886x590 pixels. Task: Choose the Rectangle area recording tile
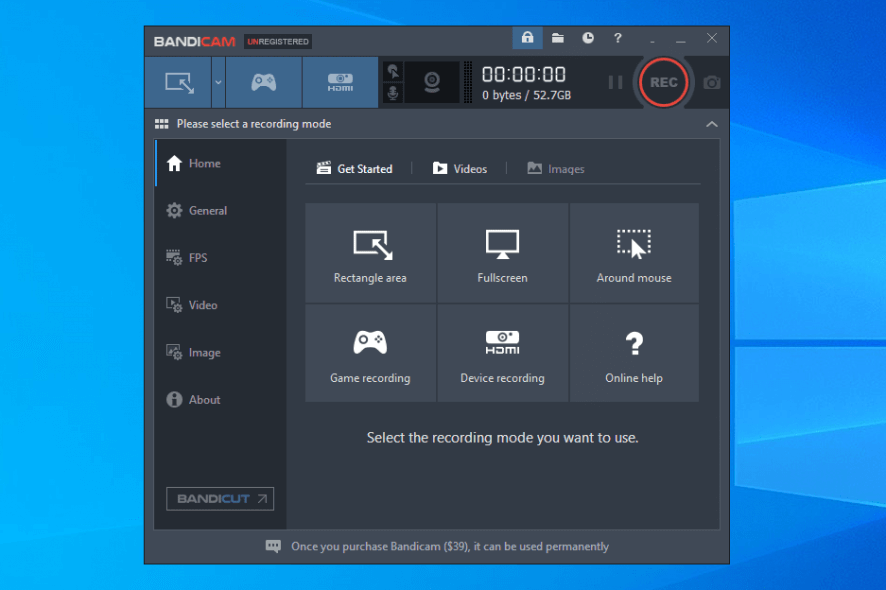[370, 253]
